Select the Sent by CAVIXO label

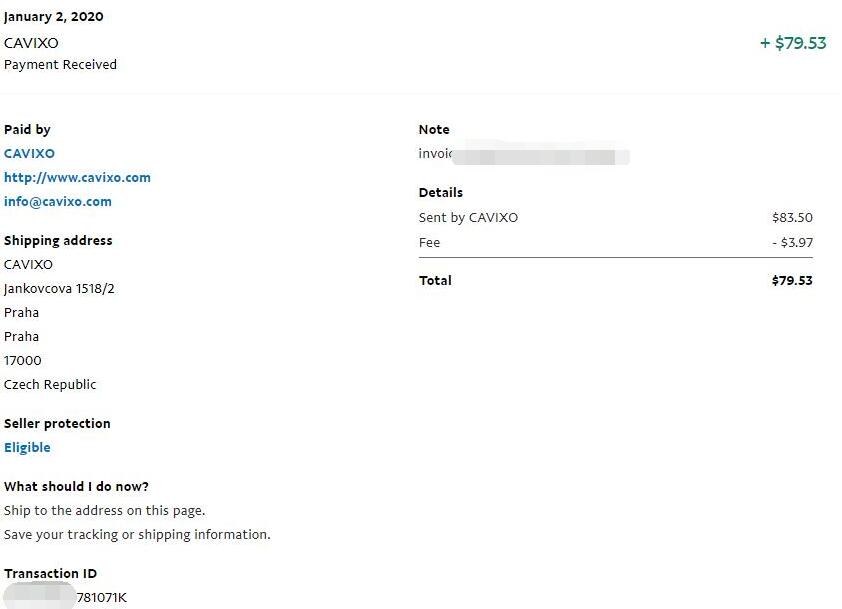click(468, 218)
